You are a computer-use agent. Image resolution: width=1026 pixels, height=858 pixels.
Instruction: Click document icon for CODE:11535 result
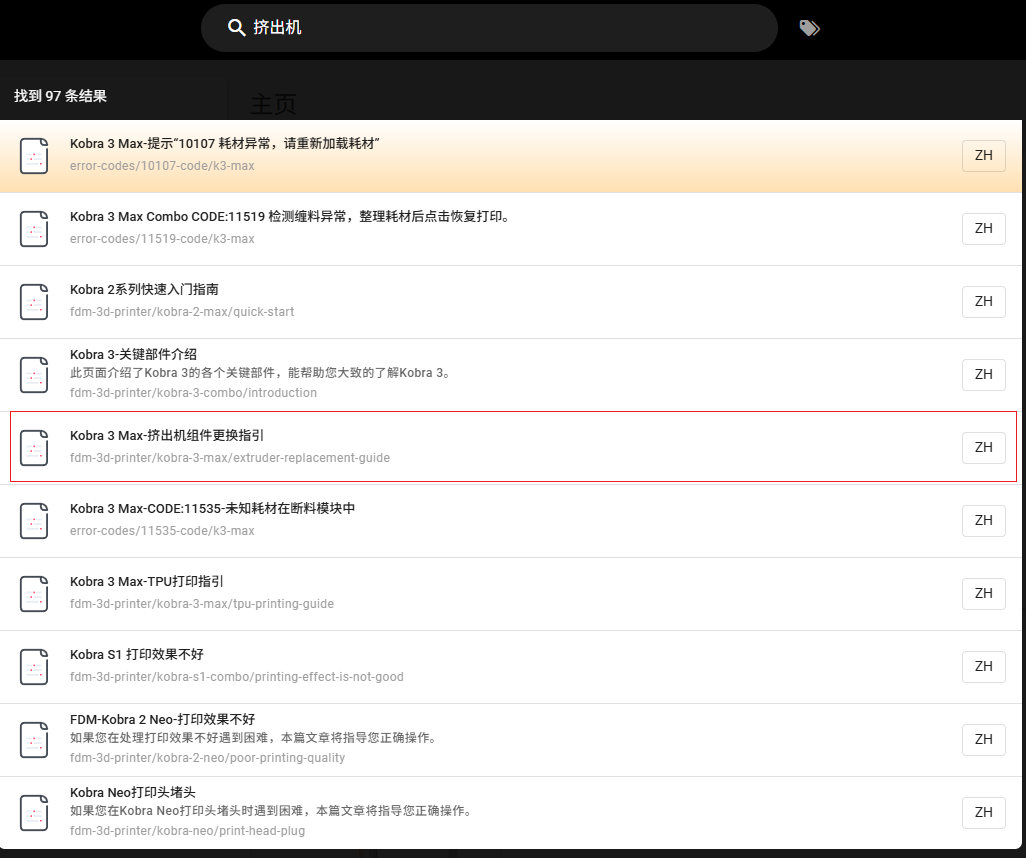click(34, 521)
